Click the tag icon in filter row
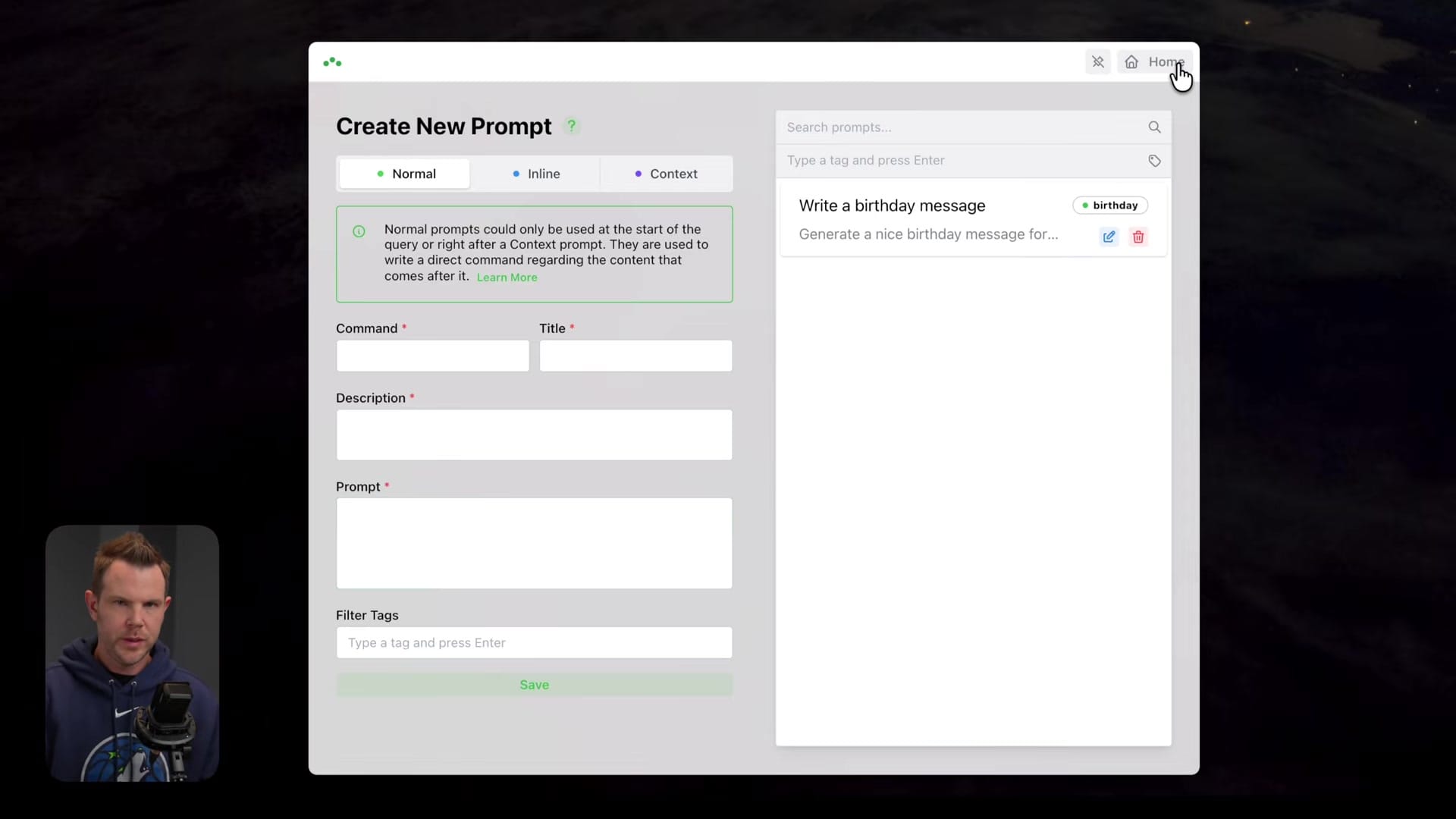 click(x=1154, y=161)
